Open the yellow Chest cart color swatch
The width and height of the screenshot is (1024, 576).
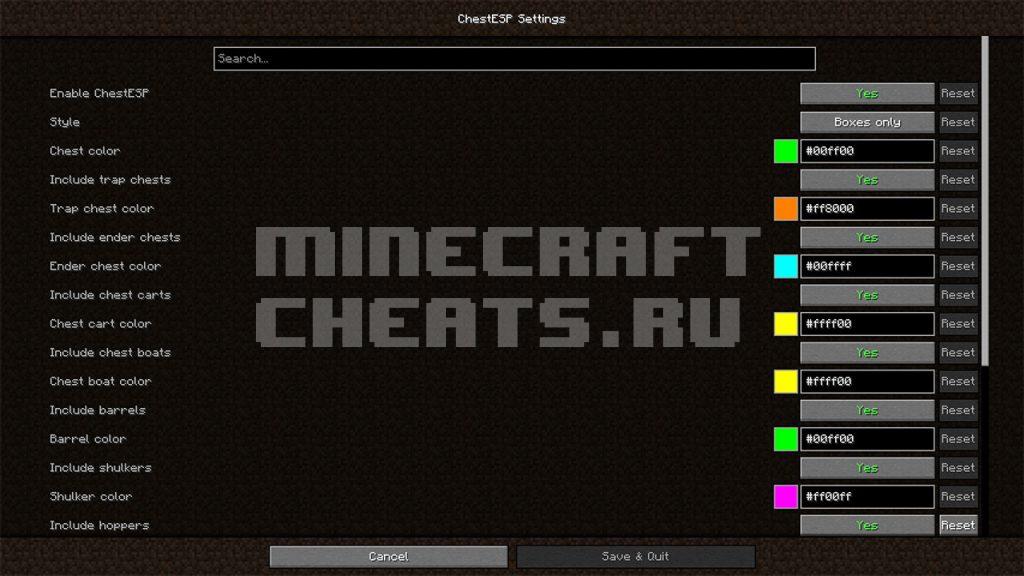[786, 324]
